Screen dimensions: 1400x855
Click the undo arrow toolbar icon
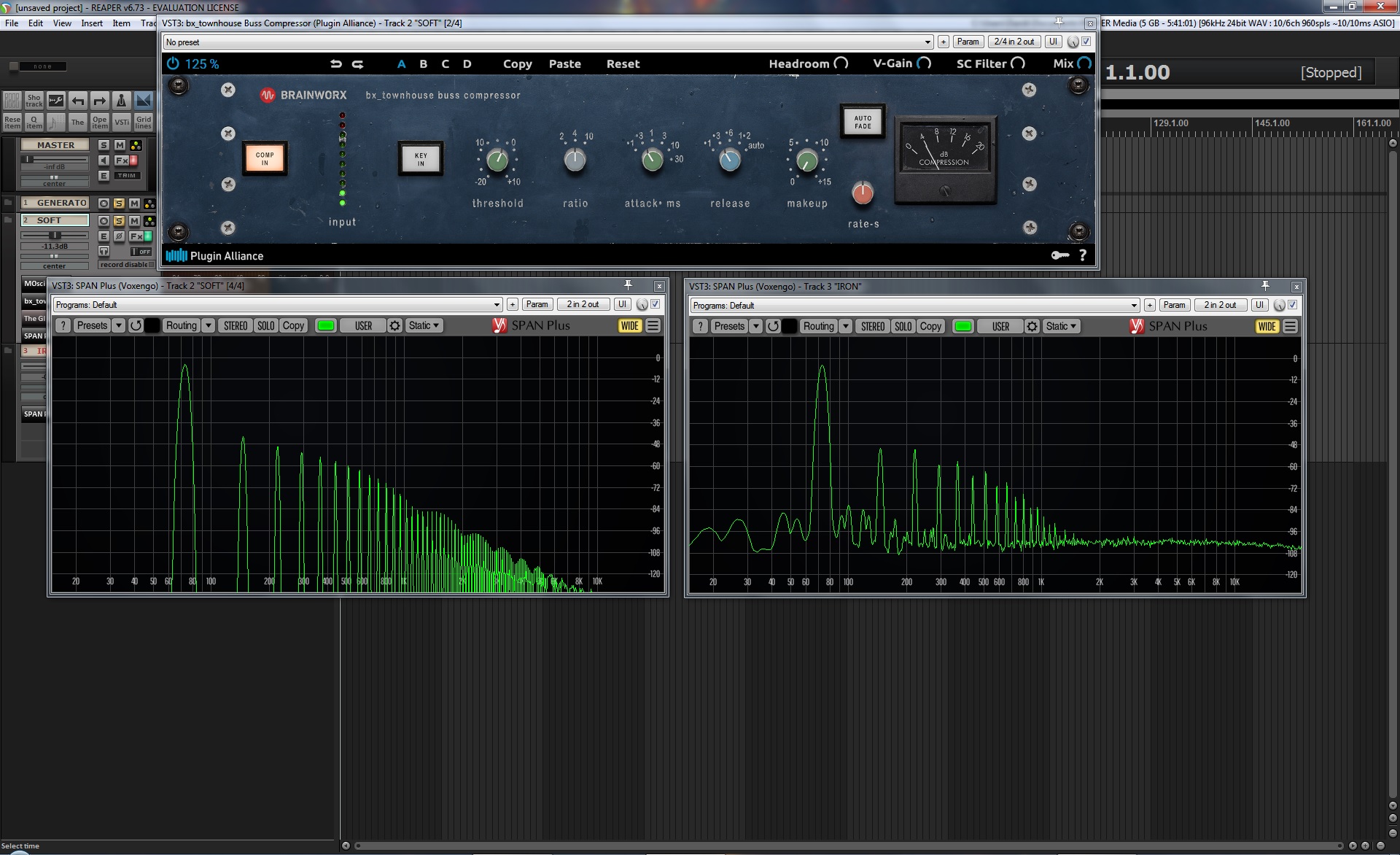(x=78, y=101)
